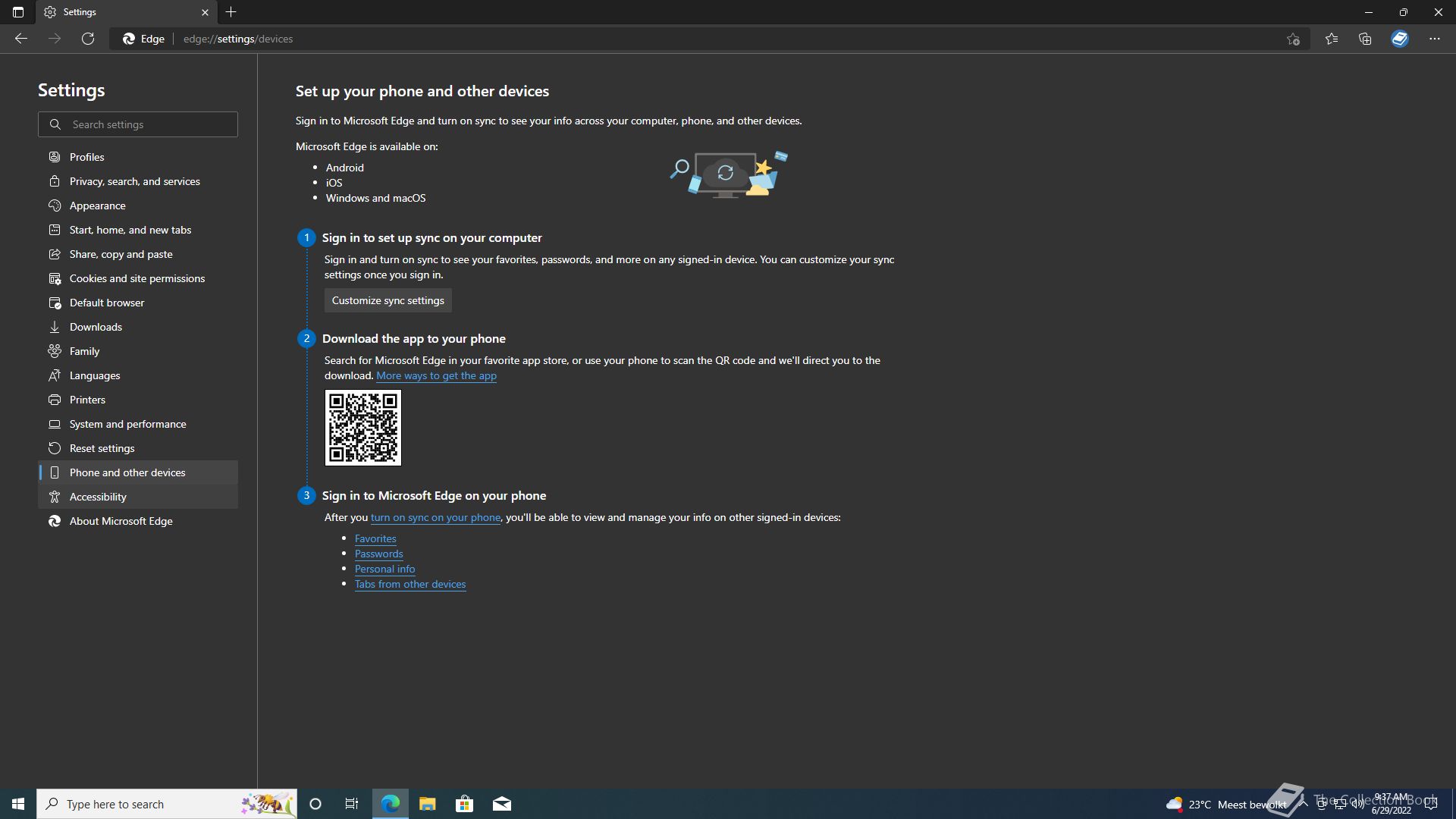
Task: Follow turn on sync on your phone link
Action: tap(435, 517)
